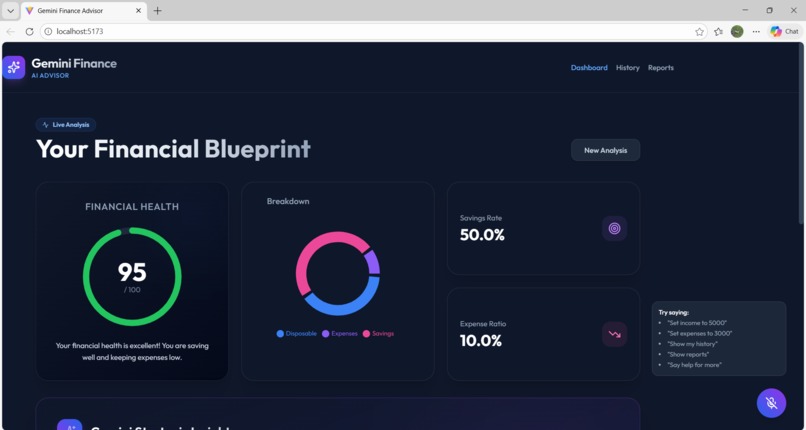
Task: Click the "Try saying:" heading
Action: coord(673,312)
